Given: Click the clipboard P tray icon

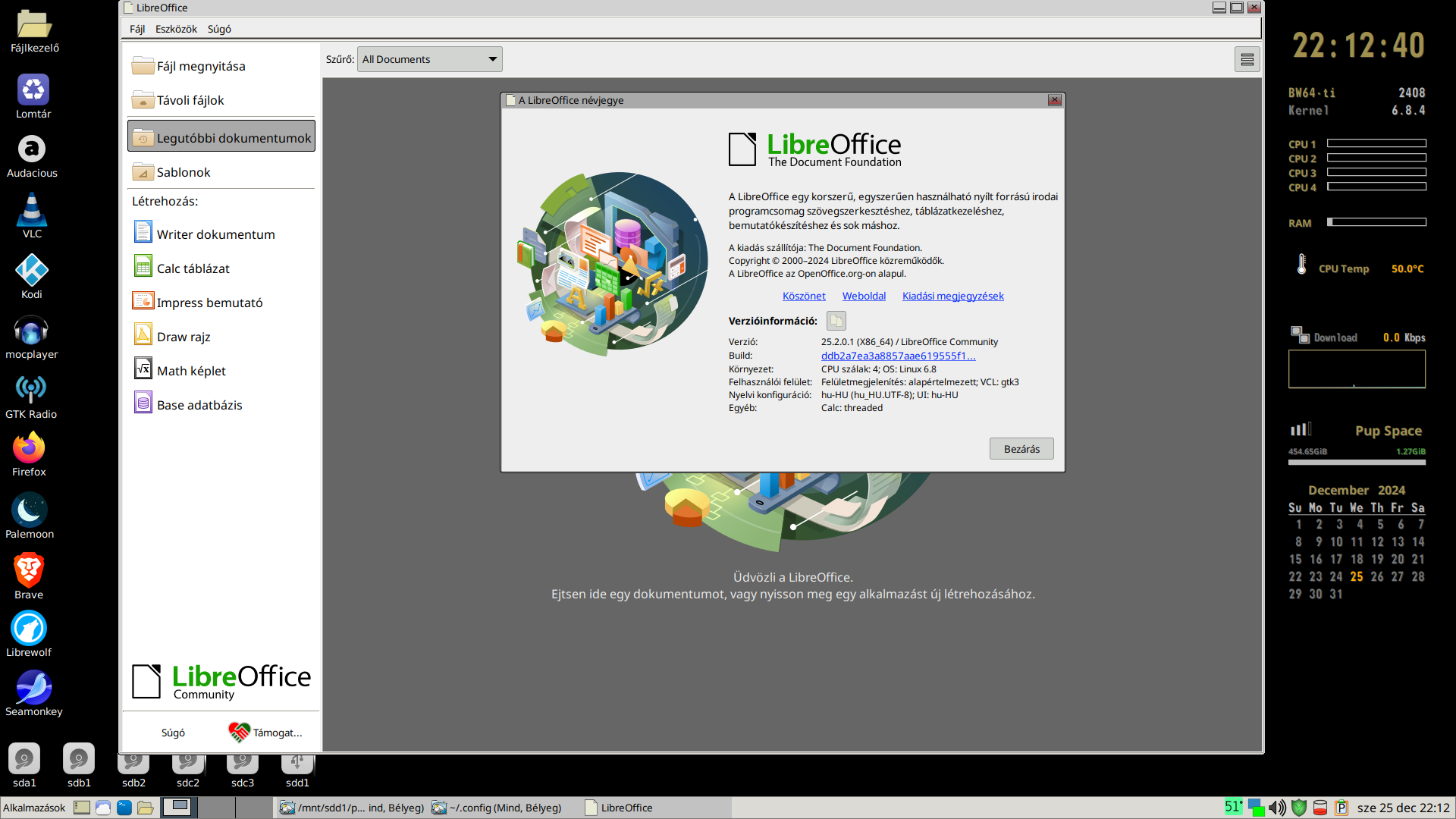Looking at the screenshot, I should pyautogui.click(x=1341, y=808).
